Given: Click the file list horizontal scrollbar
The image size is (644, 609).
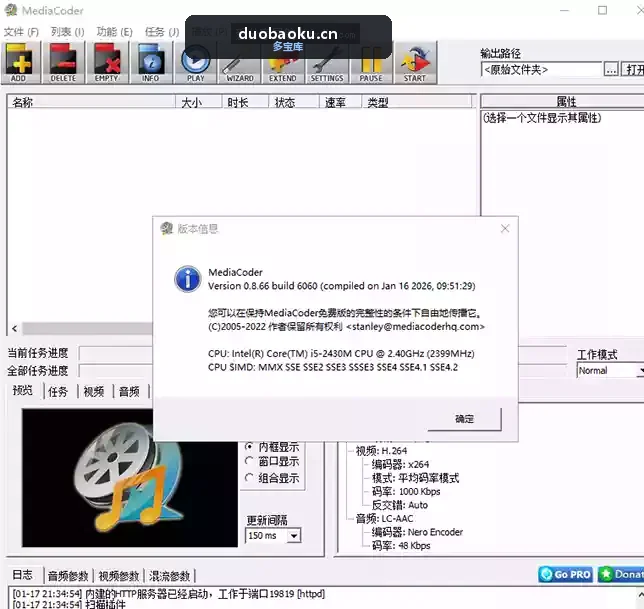Looking at the screenshot, I should coord(87,329).
